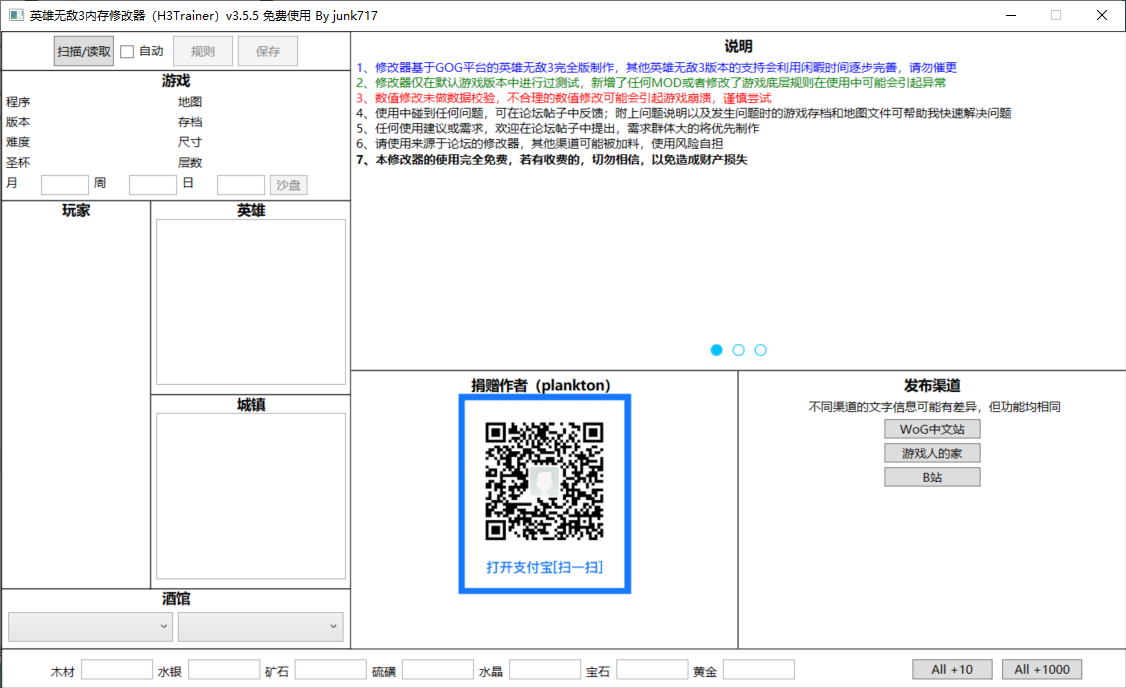This screenshot has height=688, width=1126.
Task: Minimize the H3Trainer window
Action: (x=1011, y=15)
